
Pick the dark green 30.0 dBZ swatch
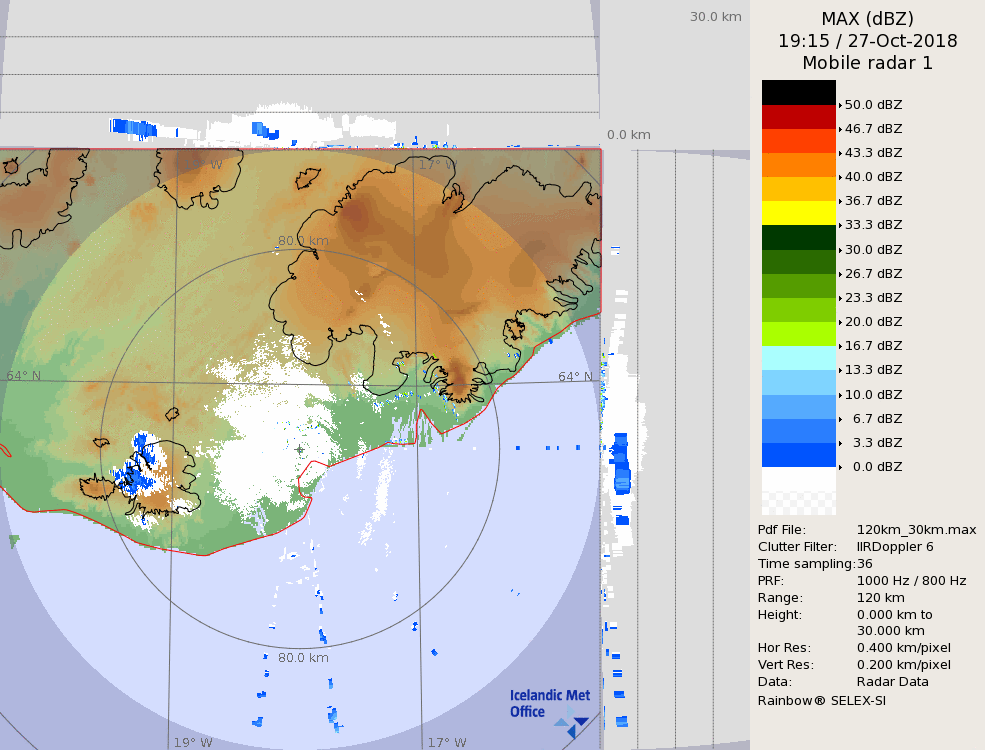pos(798,237)
